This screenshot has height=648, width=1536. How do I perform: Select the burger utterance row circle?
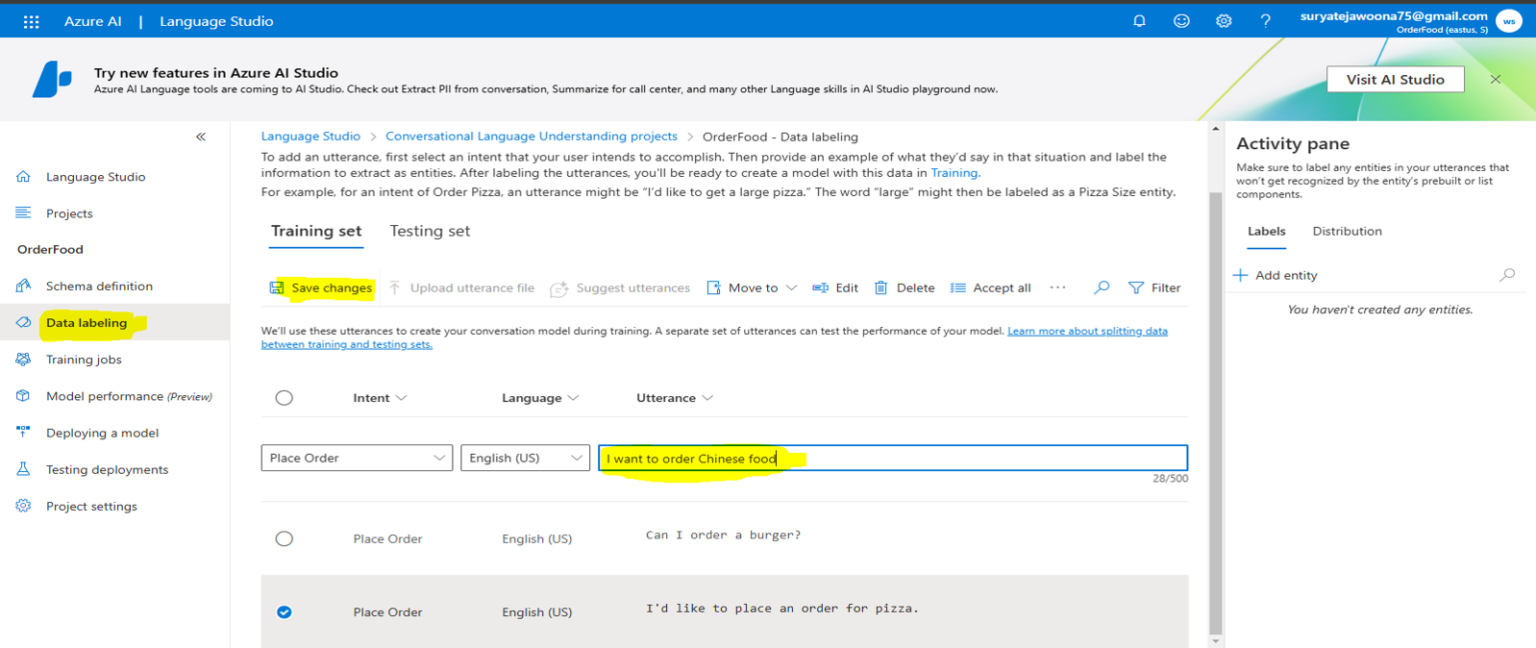[x=284, y=538]
